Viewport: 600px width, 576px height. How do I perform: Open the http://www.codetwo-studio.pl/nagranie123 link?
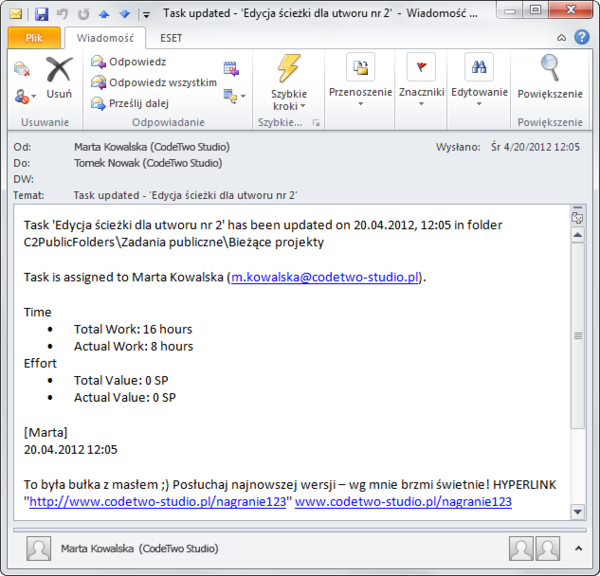click(158, 502)
